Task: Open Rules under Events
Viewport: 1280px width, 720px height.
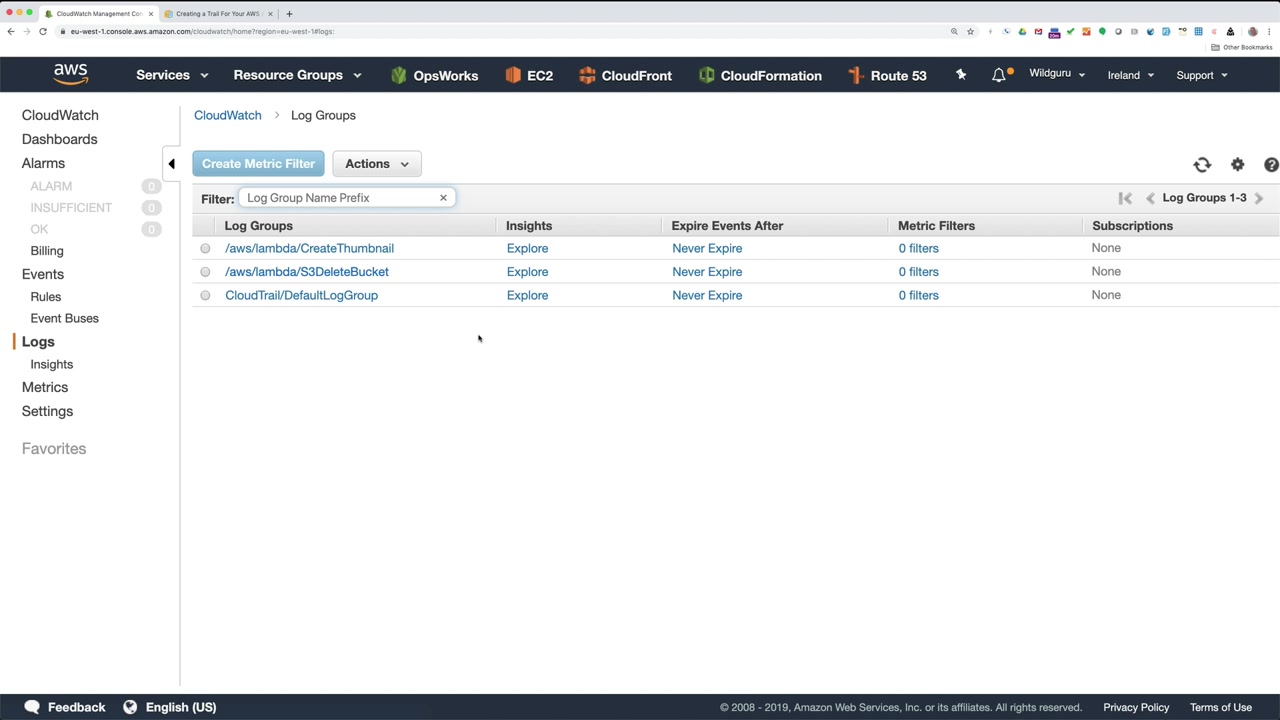Action: [46, 297]
